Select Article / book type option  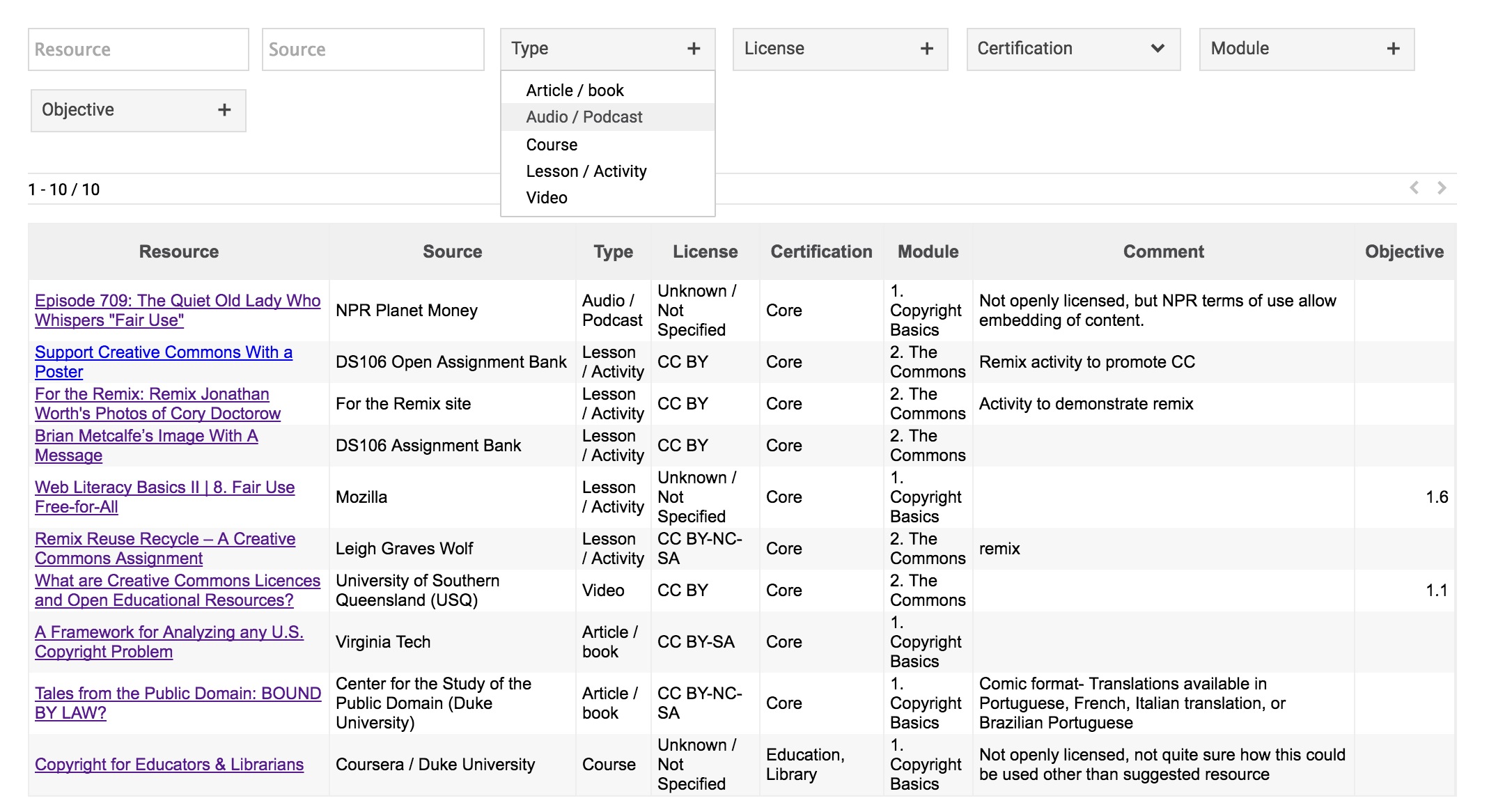tap(575, 91)
